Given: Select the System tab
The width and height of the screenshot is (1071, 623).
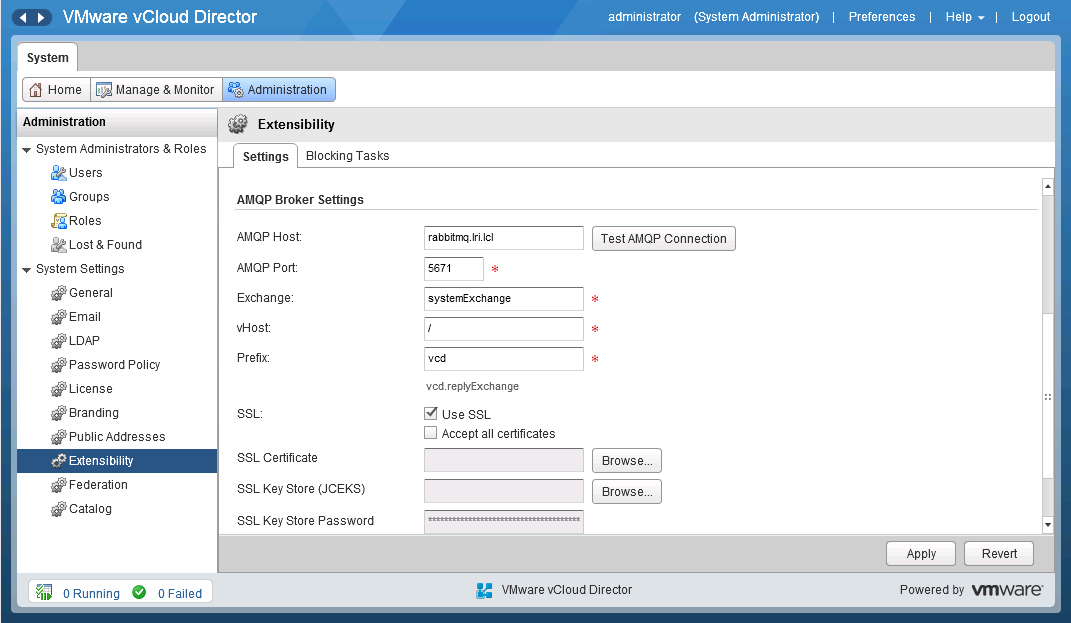Looking at the screenshot, I should pyautogui.click(x=47, y=57).
